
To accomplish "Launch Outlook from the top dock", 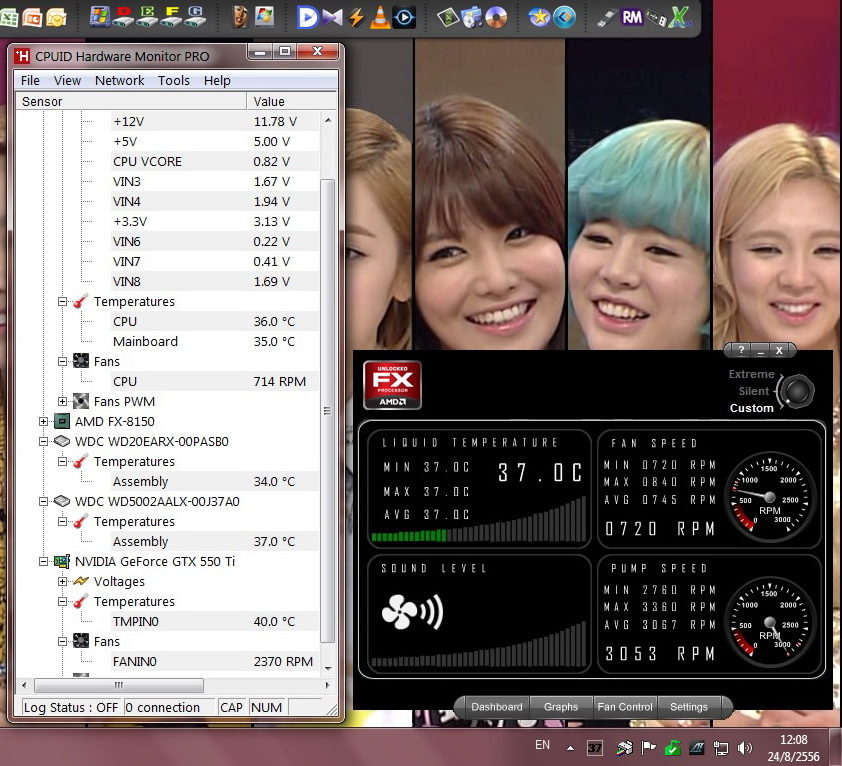I will [56, 18].
